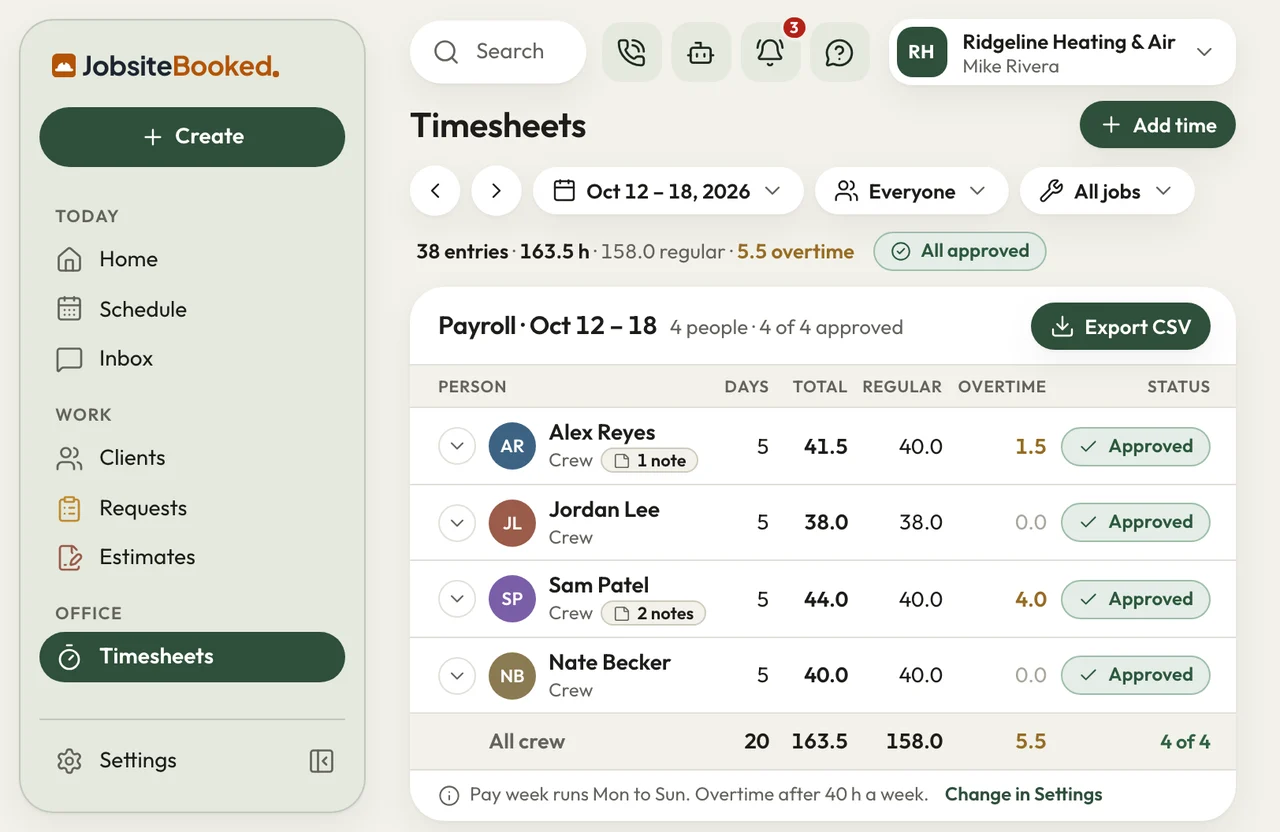
Task: Open Home in the sidebar
Action: tap(192, 260)
